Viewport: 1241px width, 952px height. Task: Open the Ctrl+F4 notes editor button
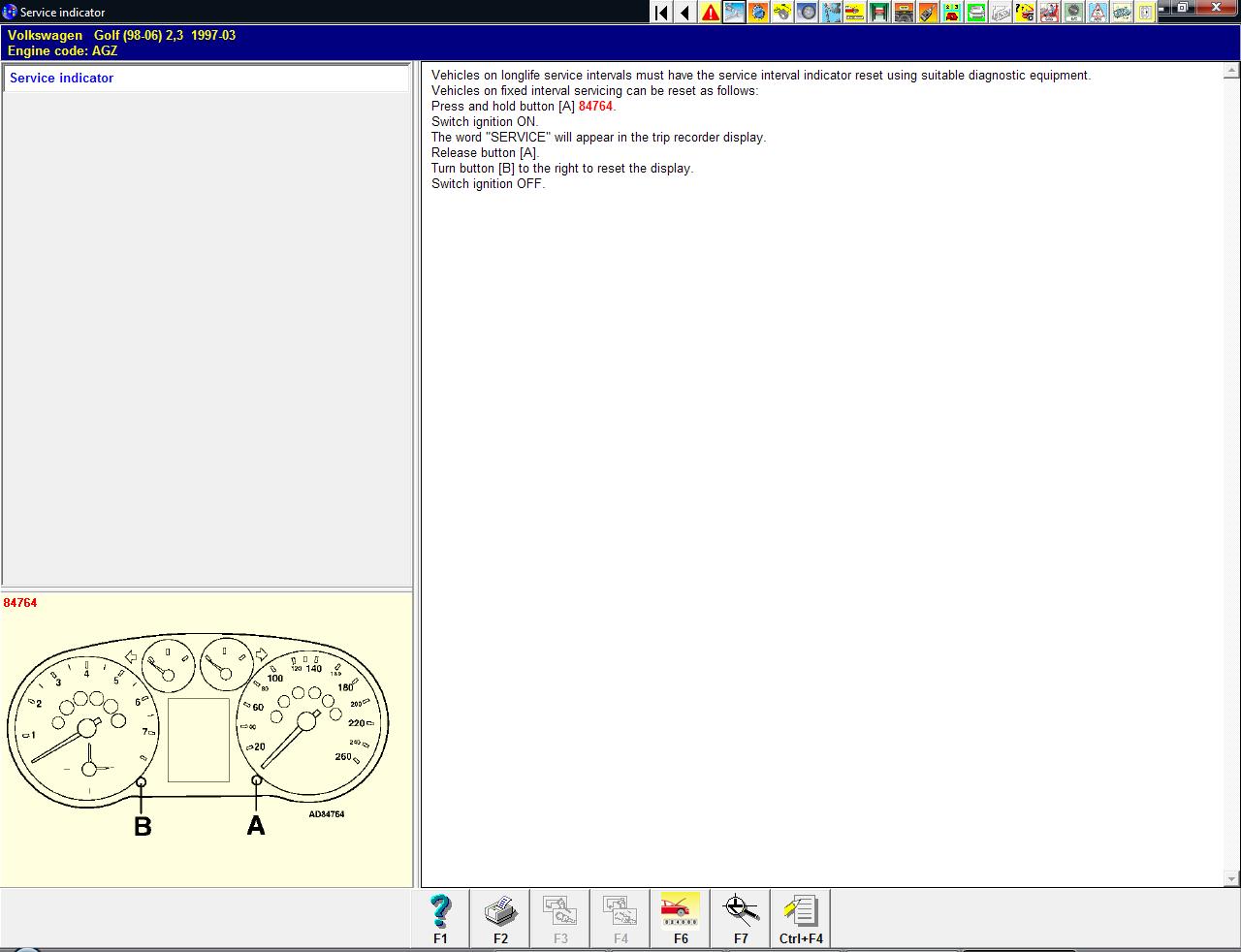coord(801,918)
